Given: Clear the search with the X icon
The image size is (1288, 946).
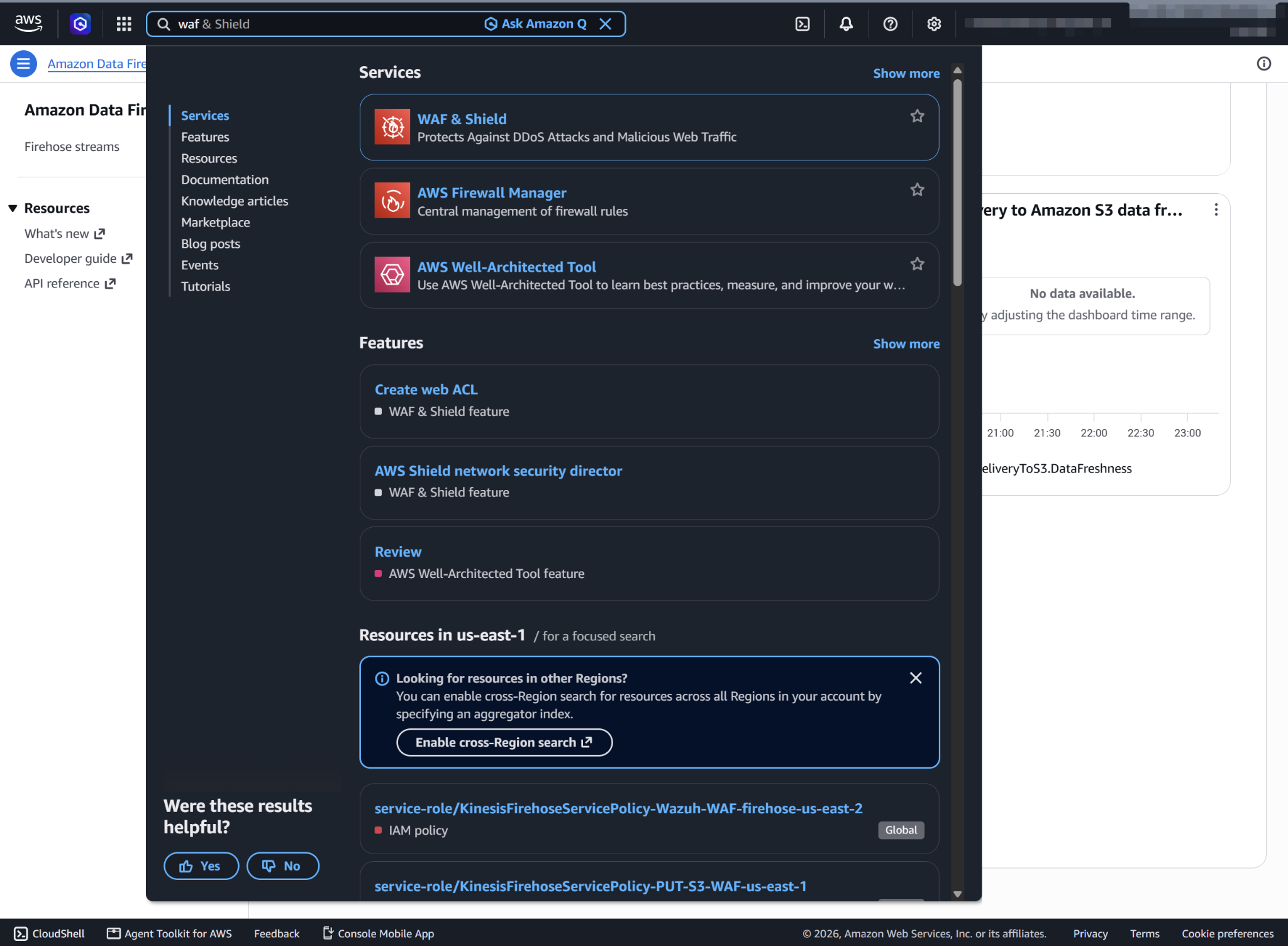Looking at the screenshot, I should click(605, 24).
